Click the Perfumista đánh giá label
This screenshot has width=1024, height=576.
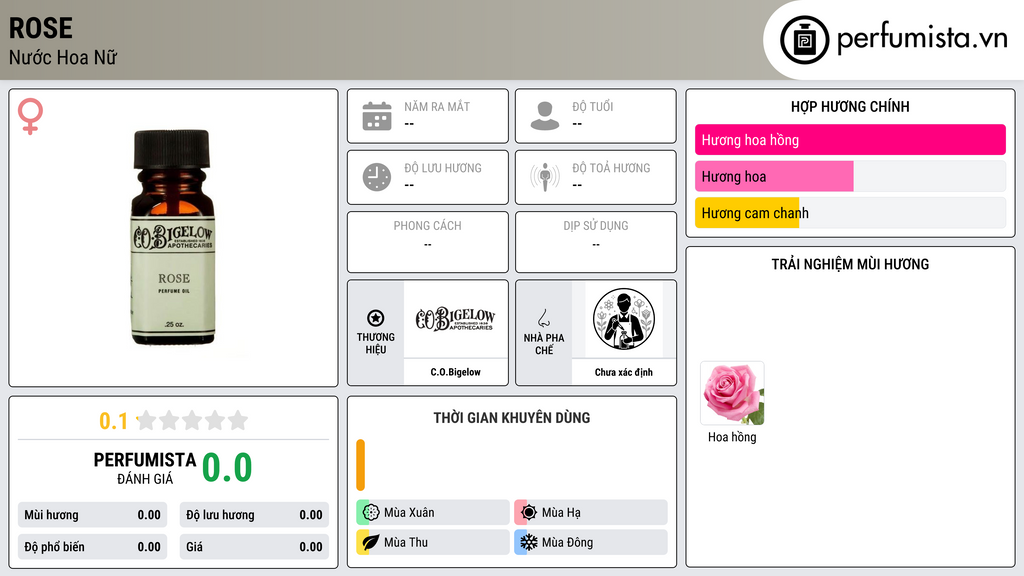click(x=145, y=468)
